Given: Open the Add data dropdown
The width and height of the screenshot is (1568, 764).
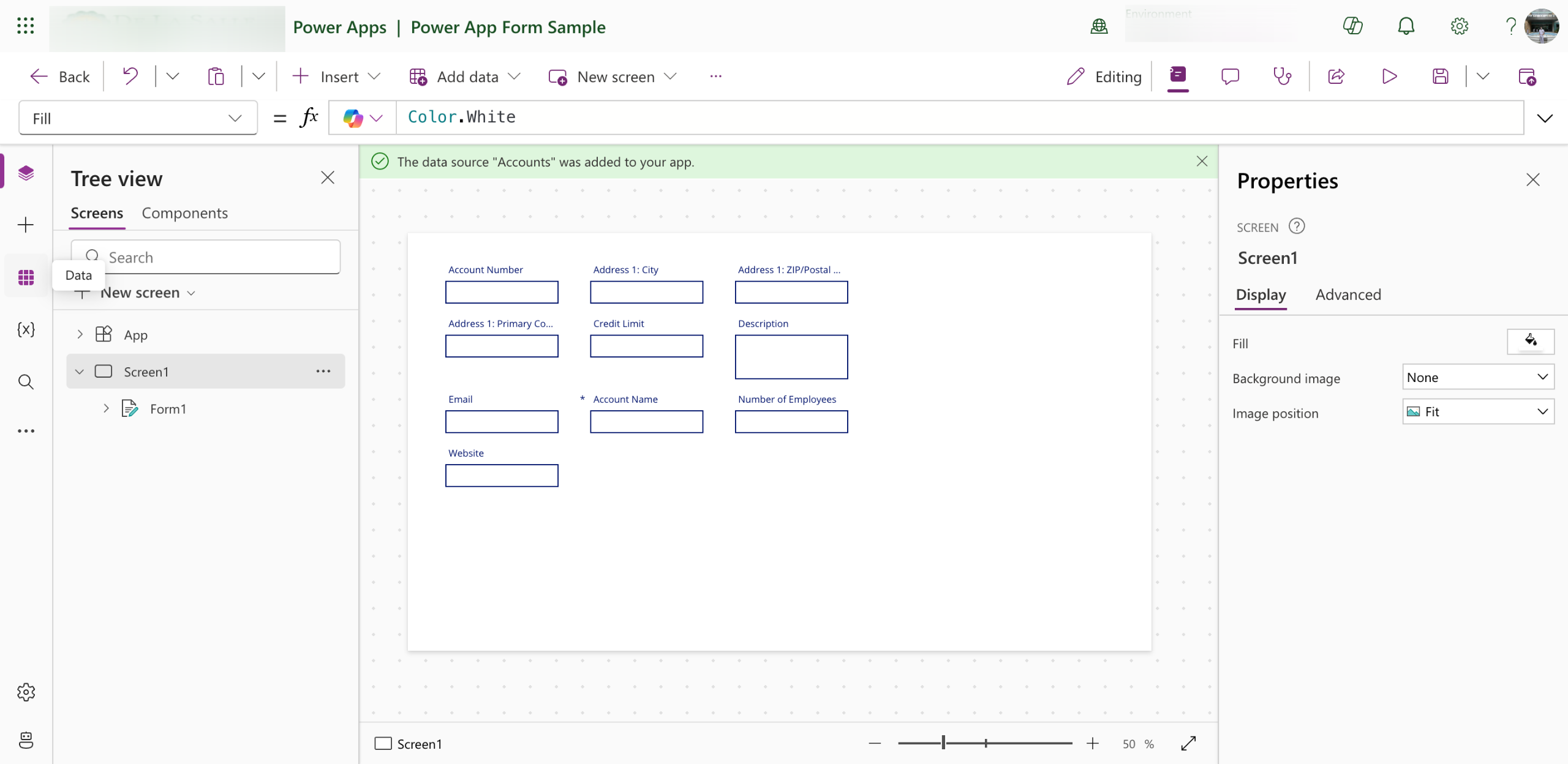Looking at the screenshot, I should (466, 77).
